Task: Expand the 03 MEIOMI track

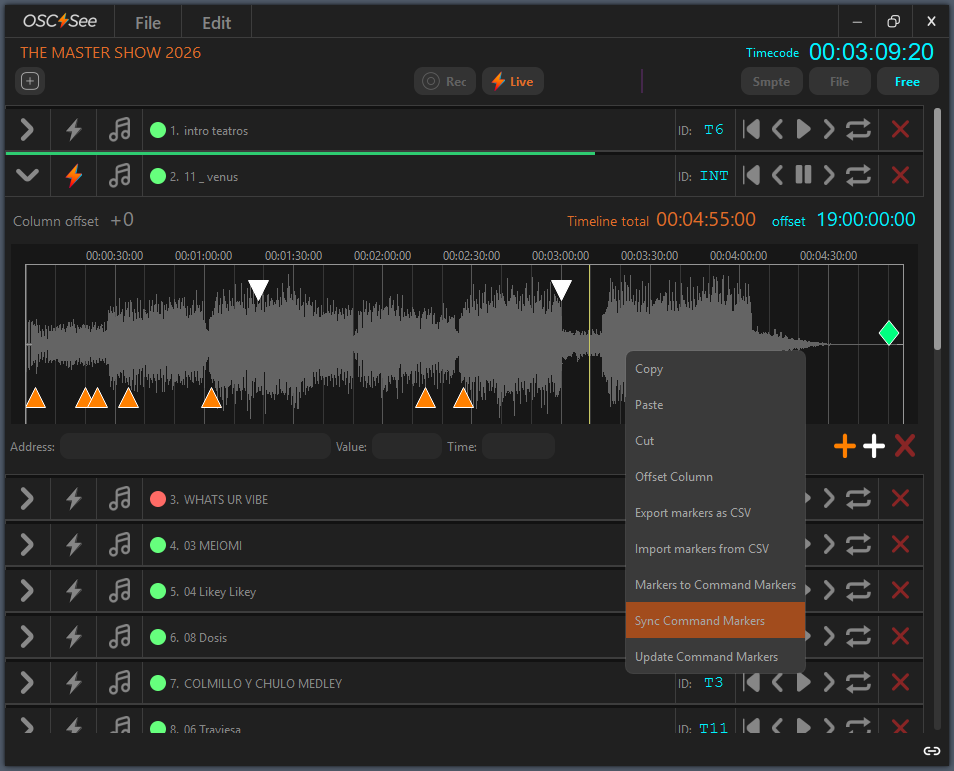Action: 27,545
